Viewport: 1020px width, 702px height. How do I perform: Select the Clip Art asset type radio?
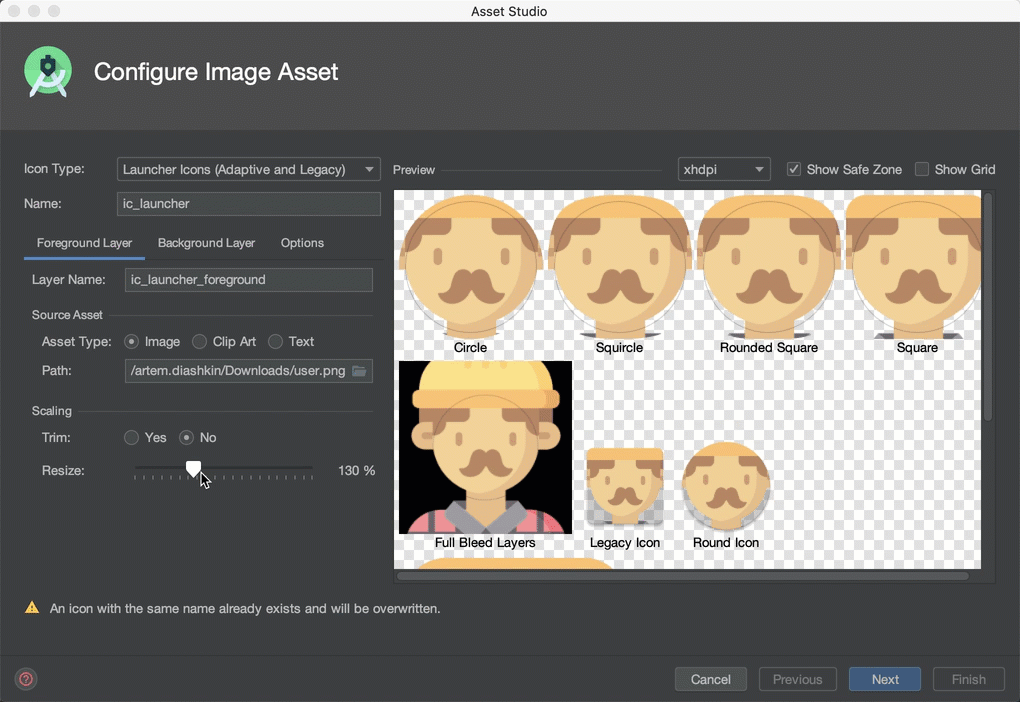tap(200, 342)
